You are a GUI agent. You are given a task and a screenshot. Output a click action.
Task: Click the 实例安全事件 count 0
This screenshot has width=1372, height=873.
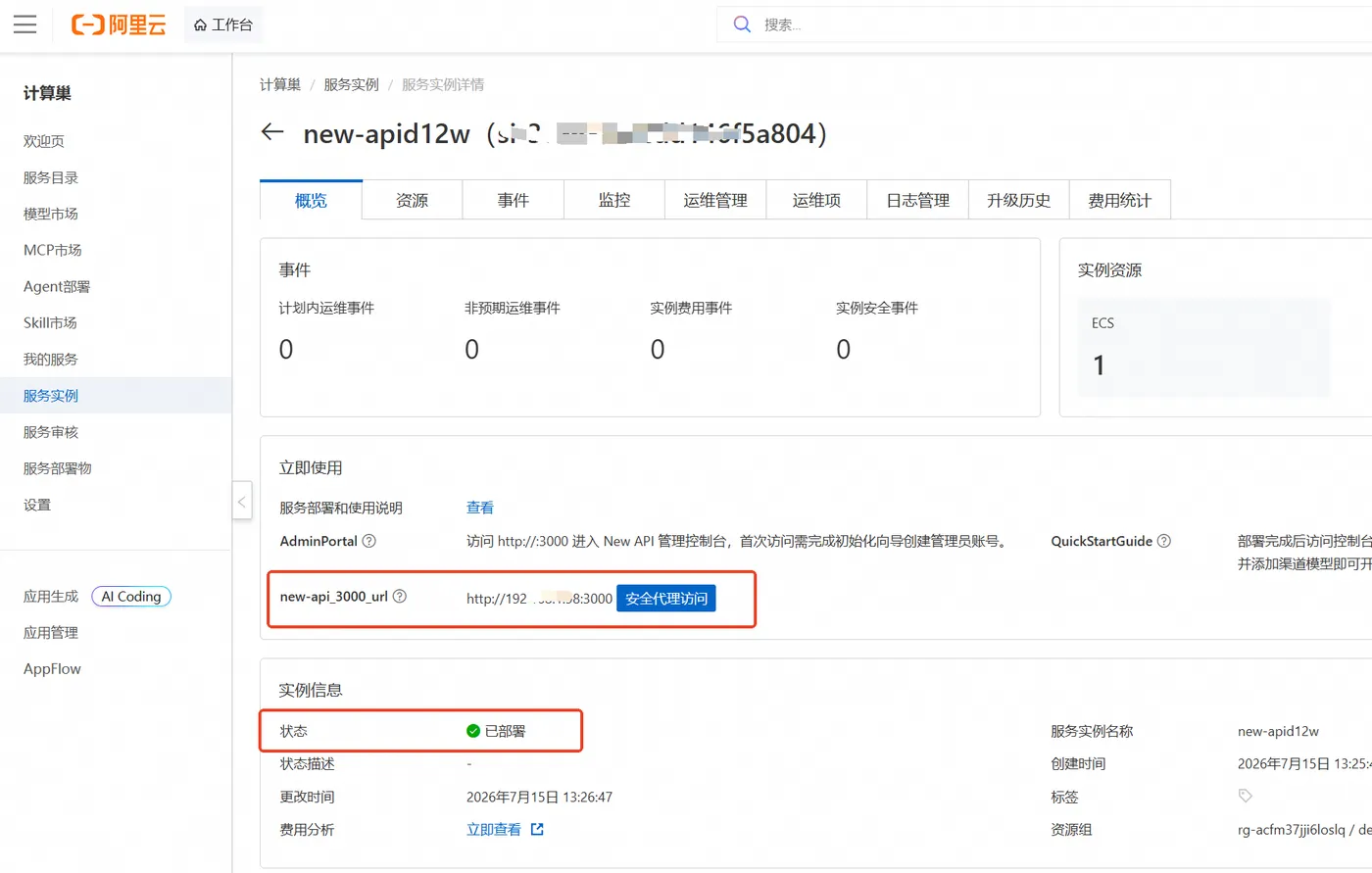(x=844, y=350)
